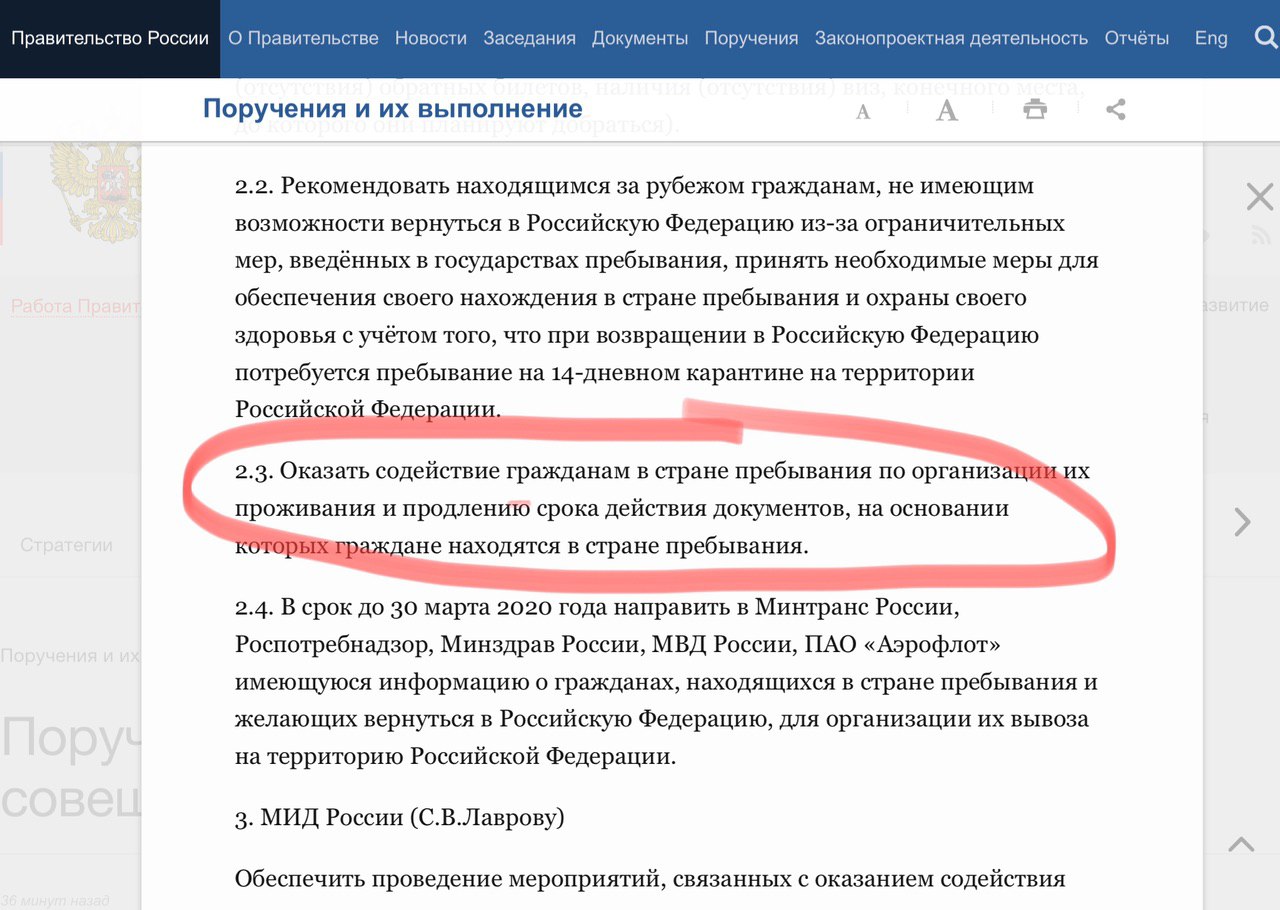Increase font size with large A

(x=947, y=110)
